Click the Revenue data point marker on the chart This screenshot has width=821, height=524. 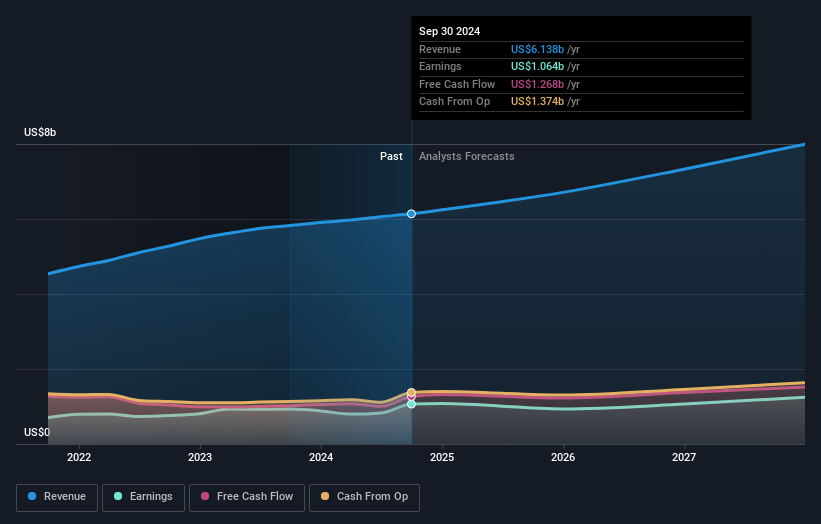tap(412, 214)
